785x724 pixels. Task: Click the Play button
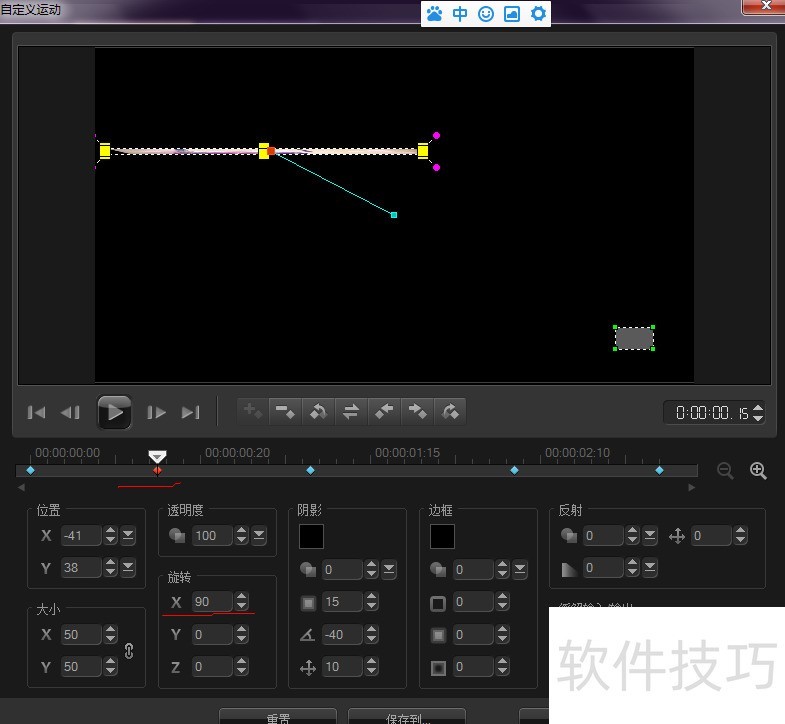[114, 412]
